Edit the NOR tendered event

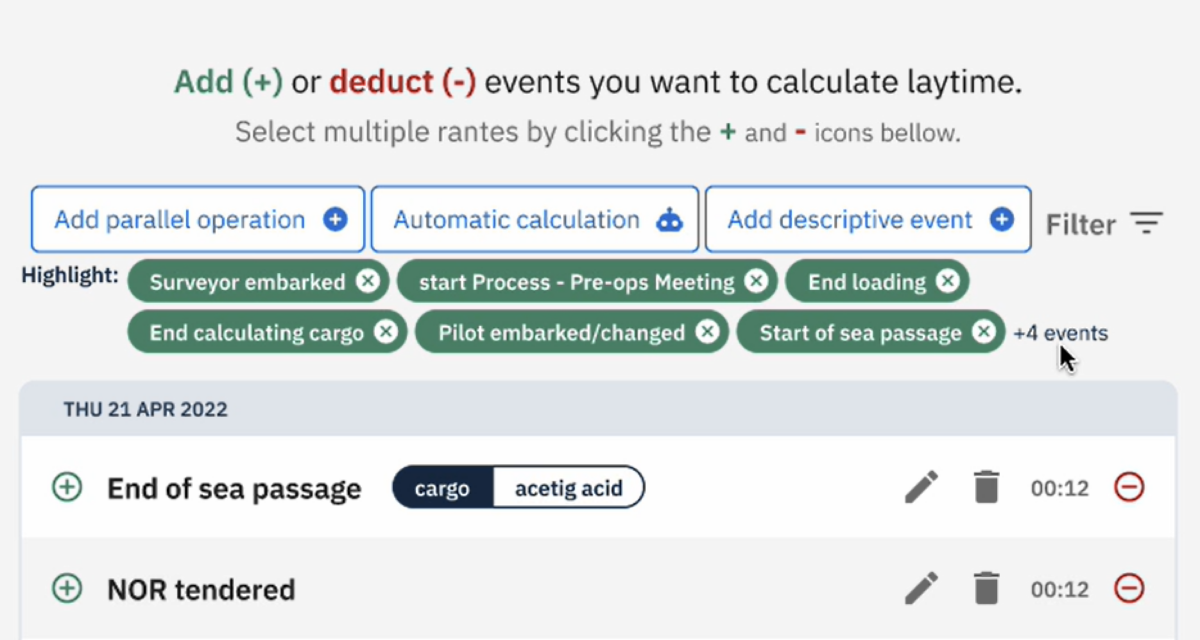click(x=921, y=589)
